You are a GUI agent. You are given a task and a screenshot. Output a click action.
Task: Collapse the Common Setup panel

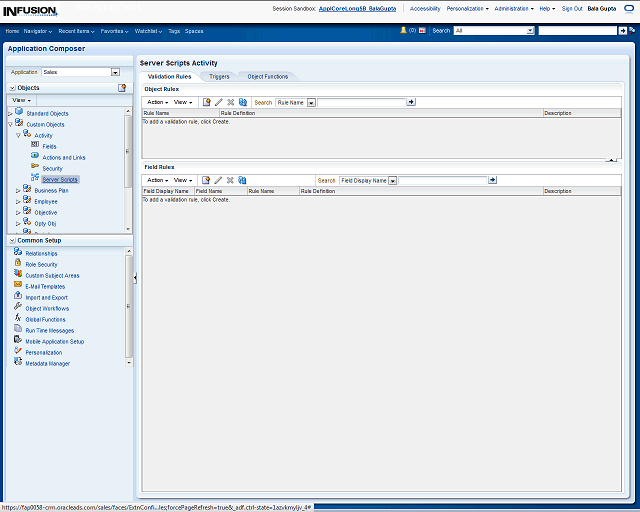[11, 241]
